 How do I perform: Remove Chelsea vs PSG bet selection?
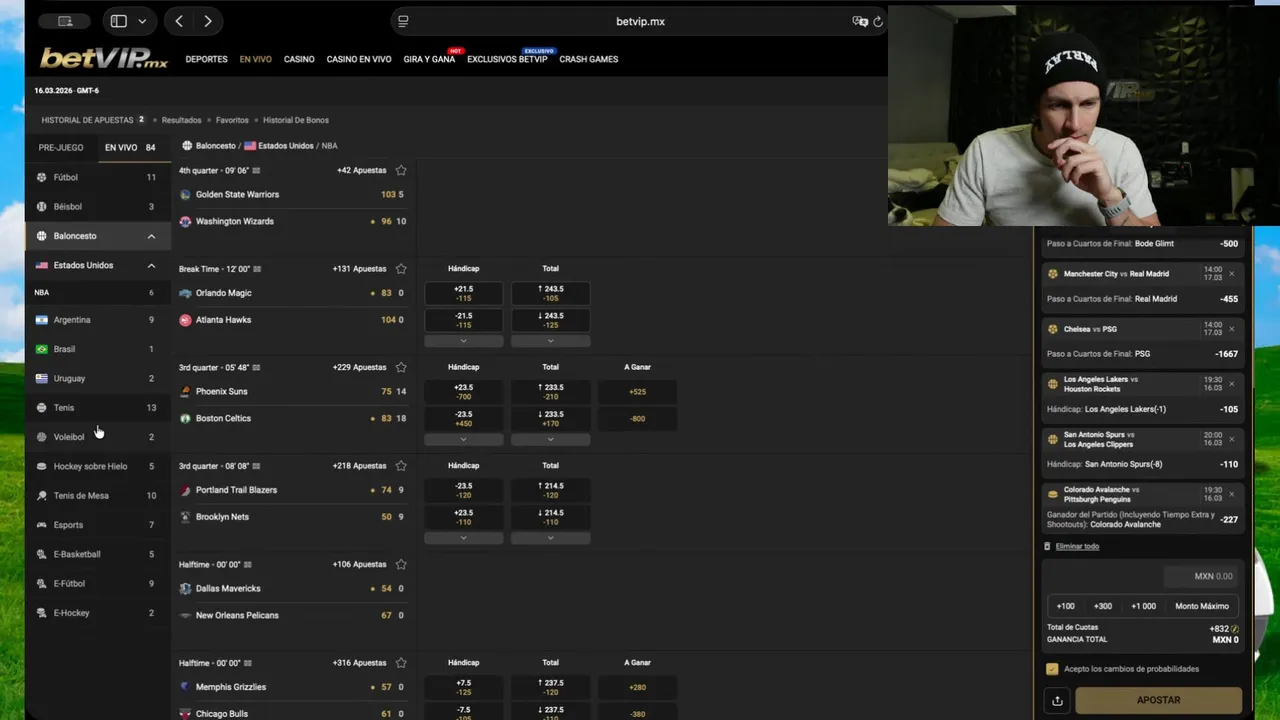pyautogui.click(x=1231, y=329)
